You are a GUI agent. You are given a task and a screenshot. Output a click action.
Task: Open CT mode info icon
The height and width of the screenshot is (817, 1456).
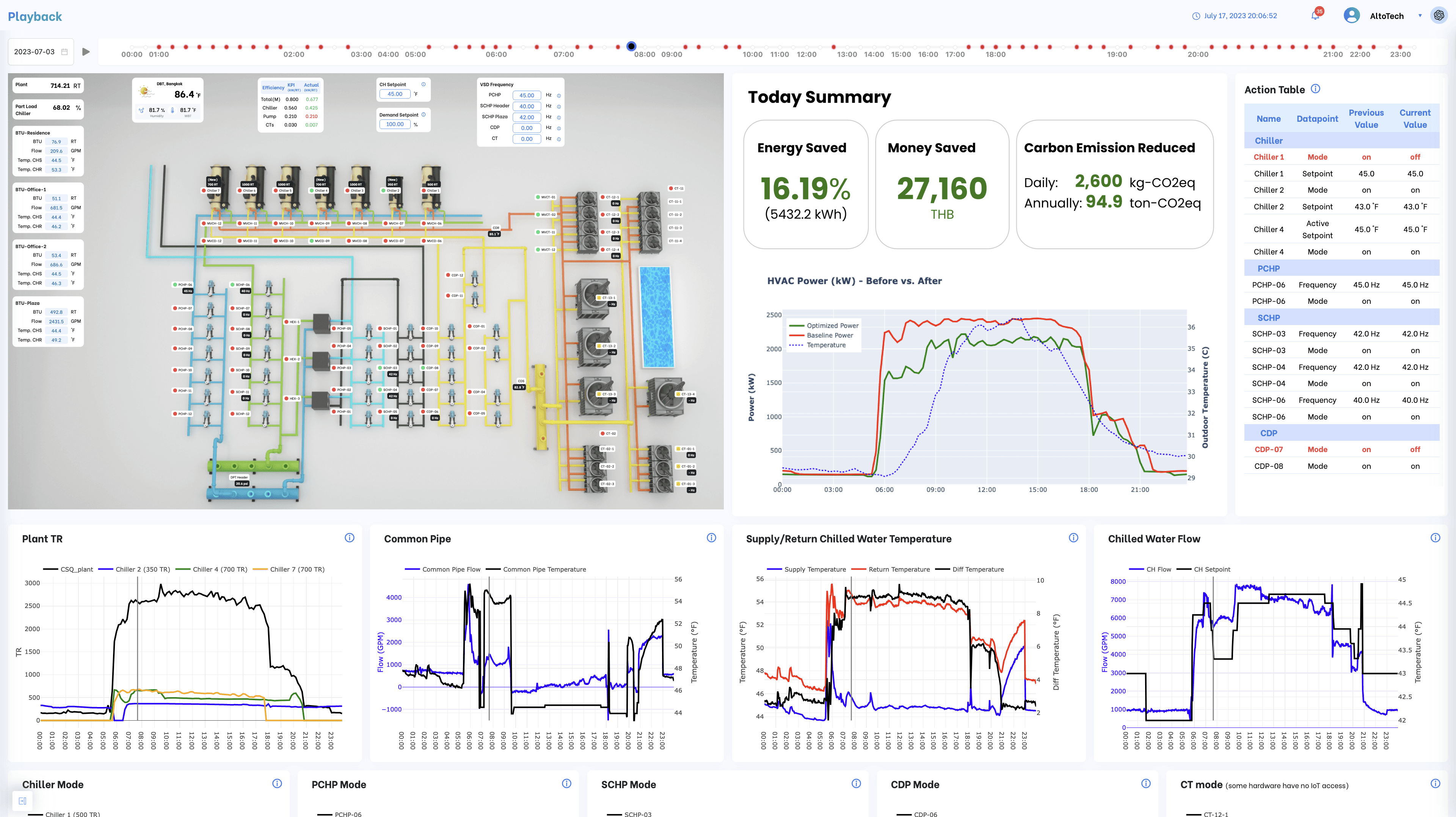point(1435,783)
